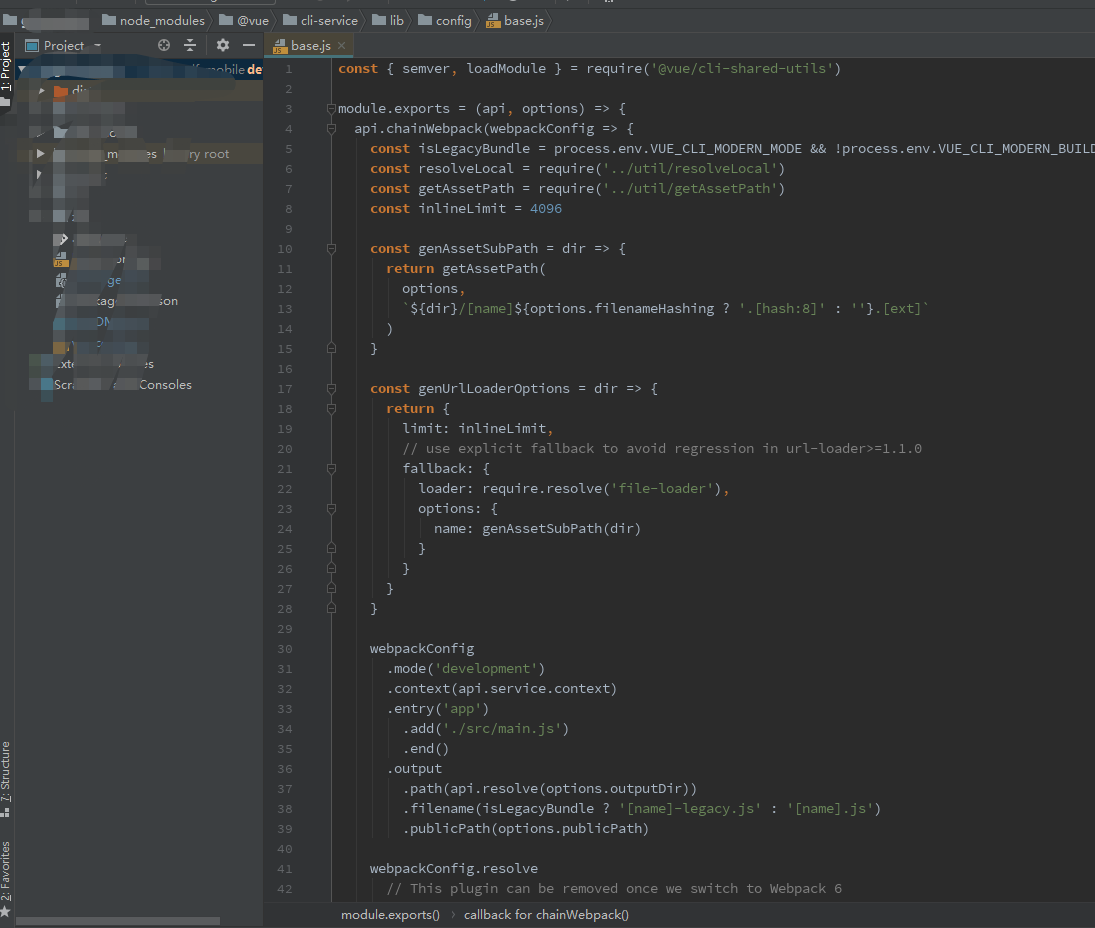Click the locate/scroll-from-source crosshair icon
1095x928 pixels.
[x=164, y=45]
